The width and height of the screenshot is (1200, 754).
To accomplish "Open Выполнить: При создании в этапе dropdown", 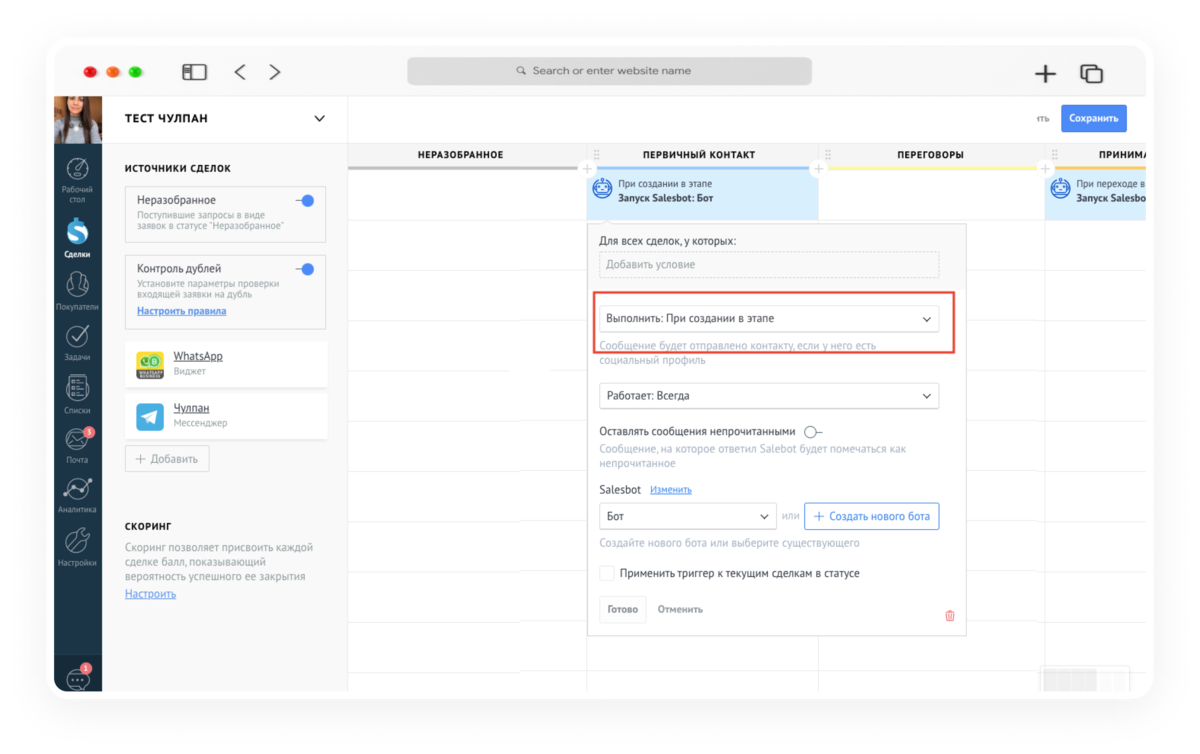I will 769,319.
